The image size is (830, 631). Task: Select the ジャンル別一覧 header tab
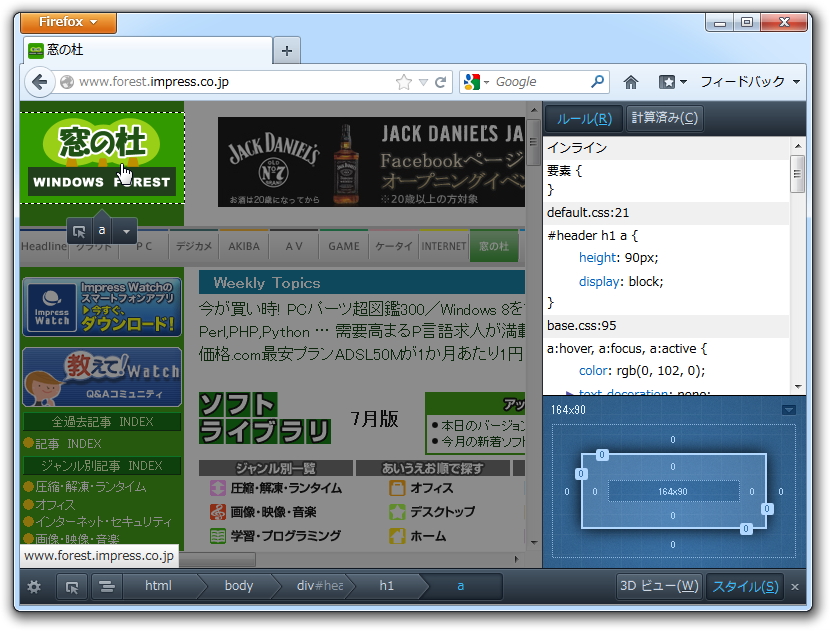(276, 468)
